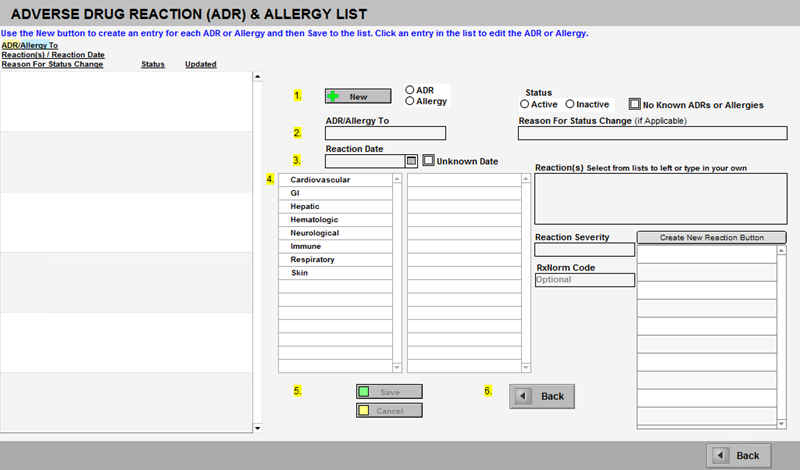This screenshot has height=470, width=800.
Task: Click the new reaction buttons list scroll down arrow
Action: coord(781,424)
